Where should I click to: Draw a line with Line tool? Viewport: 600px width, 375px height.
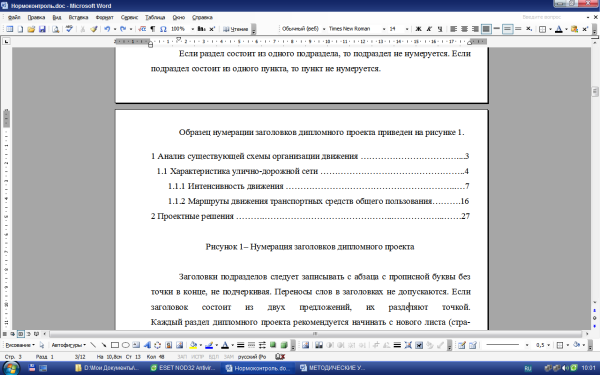click(x=93, y=345)
